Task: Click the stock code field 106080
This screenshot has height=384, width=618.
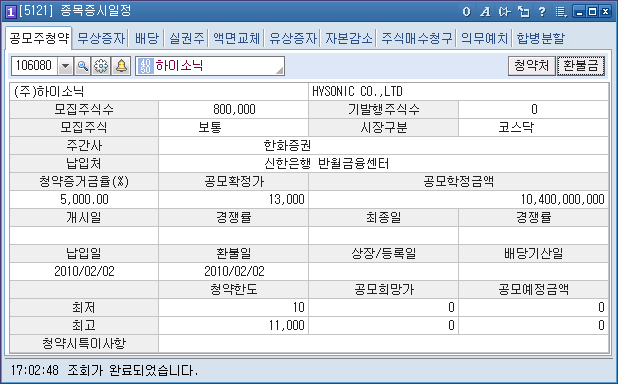Action: click(34, 66)
